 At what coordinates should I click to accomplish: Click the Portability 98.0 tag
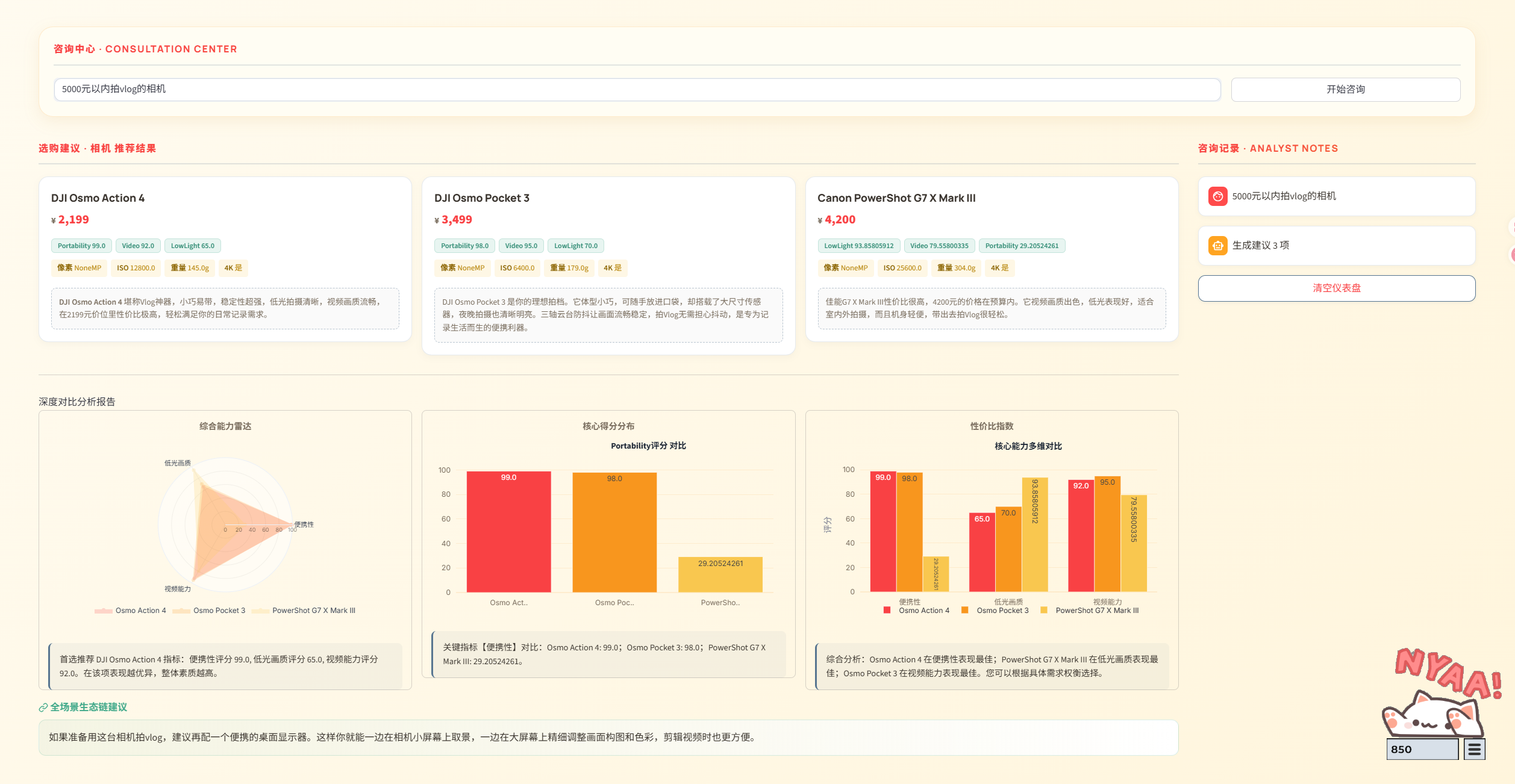464,246
